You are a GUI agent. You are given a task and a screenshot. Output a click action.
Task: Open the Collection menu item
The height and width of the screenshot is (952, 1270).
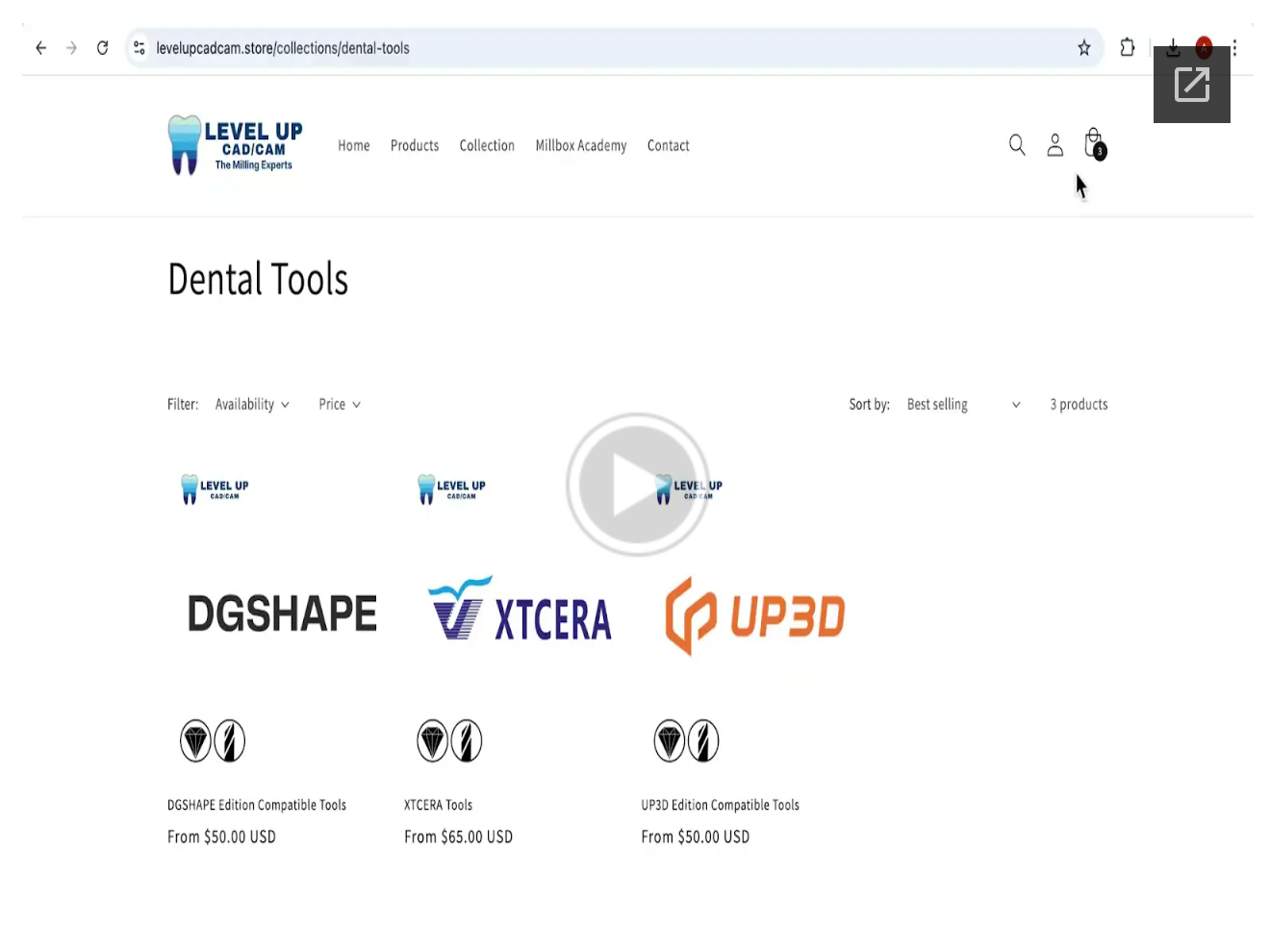click(x=487, y=145)
